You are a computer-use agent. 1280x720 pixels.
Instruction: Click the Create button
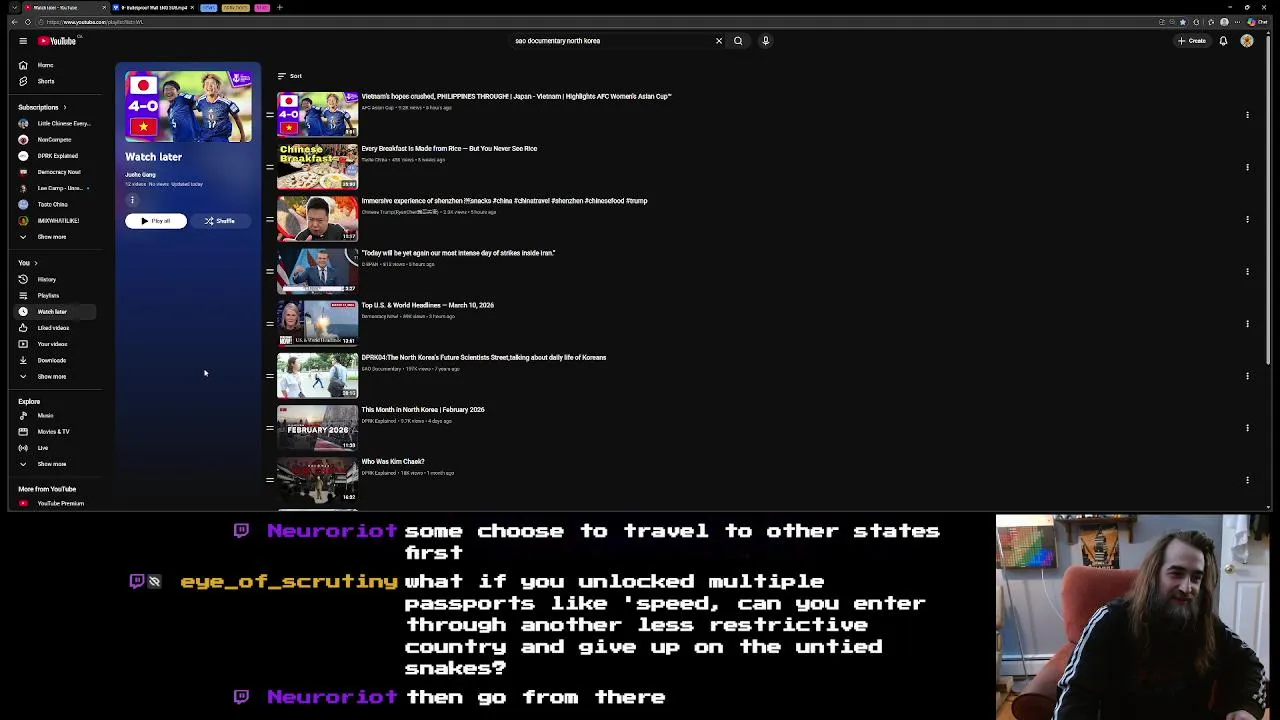[1191, 41]
